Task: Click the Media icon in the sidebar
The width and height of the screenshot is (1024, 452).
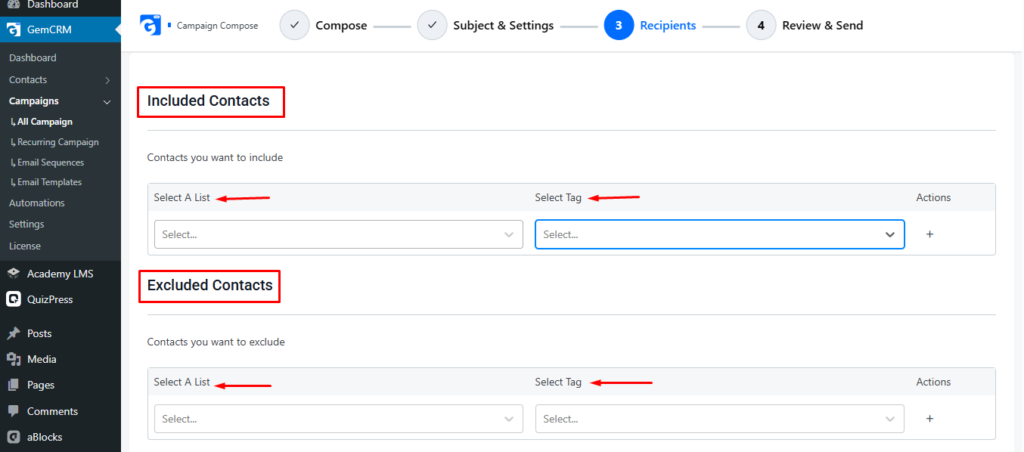Action: coord(13,359)
